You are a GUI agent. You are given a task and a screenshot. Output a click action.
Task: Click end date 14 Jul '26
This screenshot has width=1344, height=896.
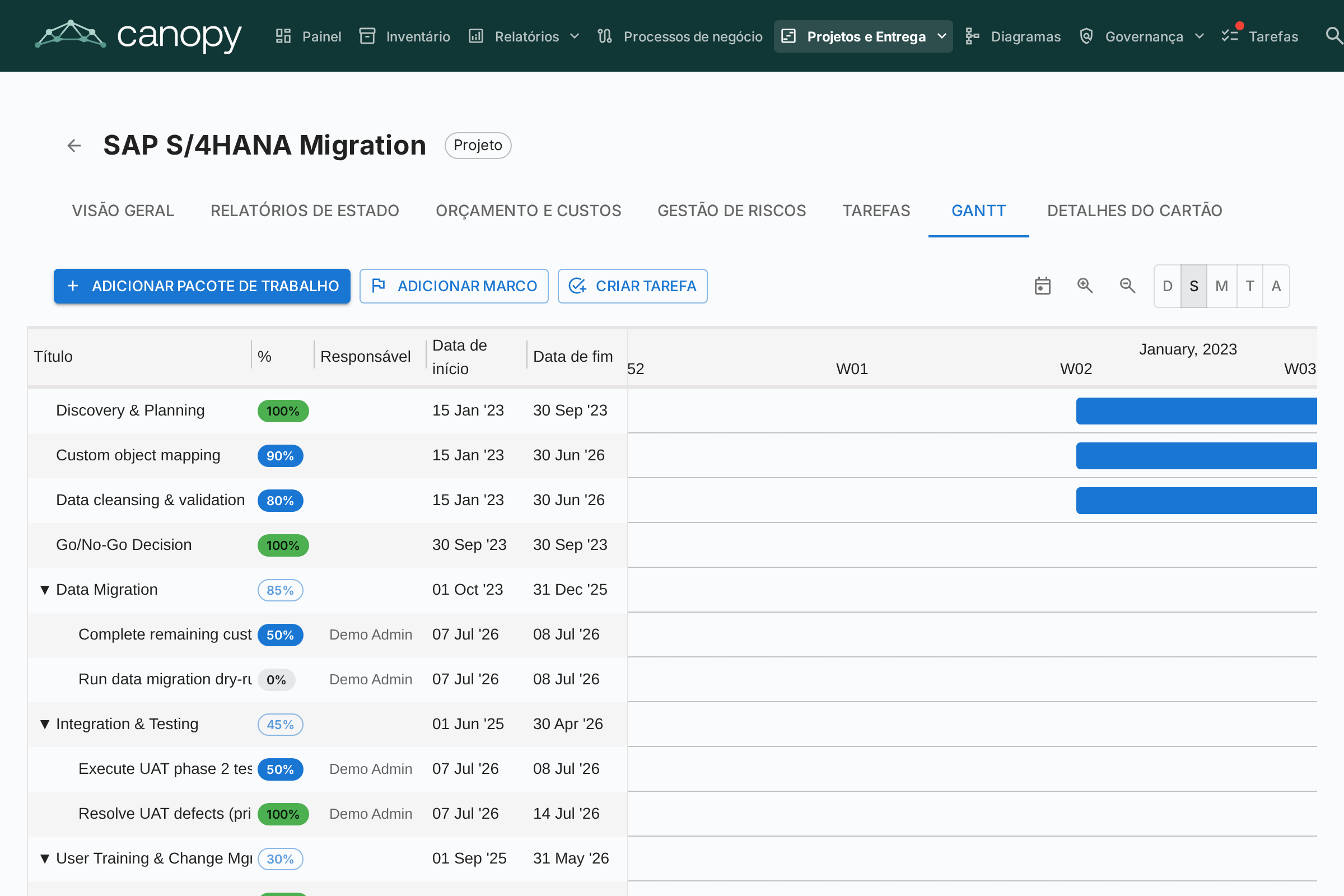click(x=566, y=814)
